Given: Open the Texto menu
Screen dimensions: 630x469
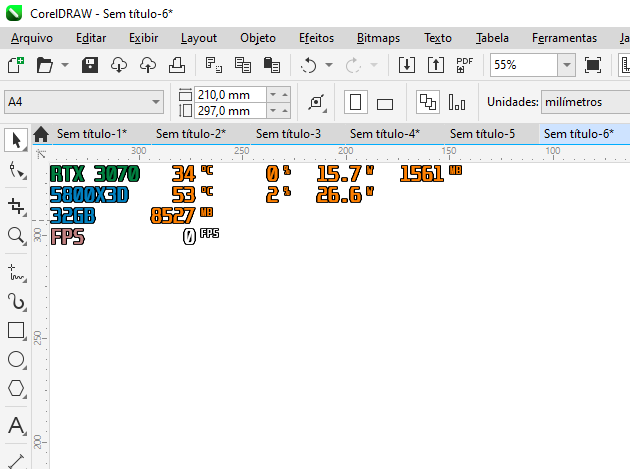Looking at the screenshot, I should pos(438,38).
